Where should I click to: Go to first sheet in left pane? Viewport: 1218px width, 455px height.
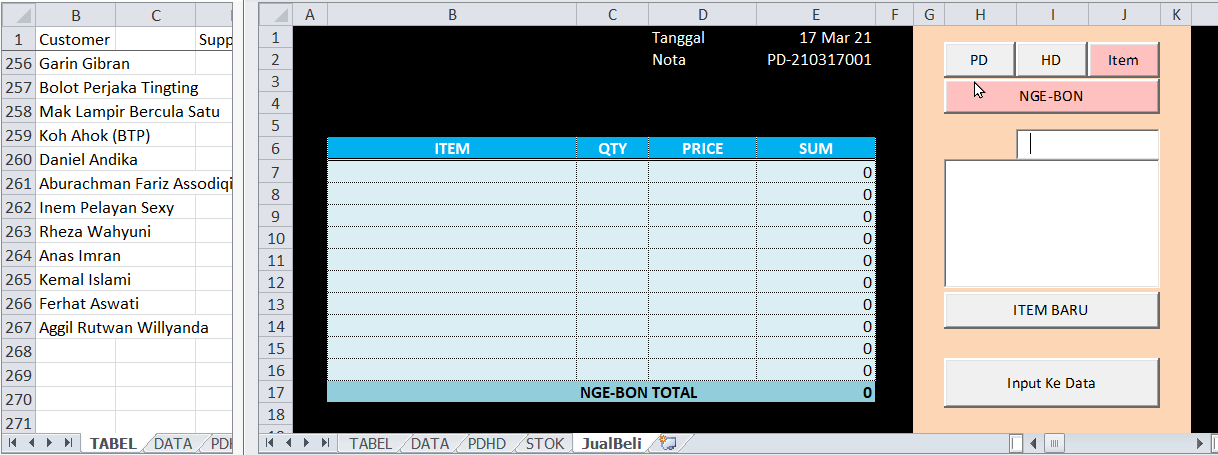click(x=13, y=443)
